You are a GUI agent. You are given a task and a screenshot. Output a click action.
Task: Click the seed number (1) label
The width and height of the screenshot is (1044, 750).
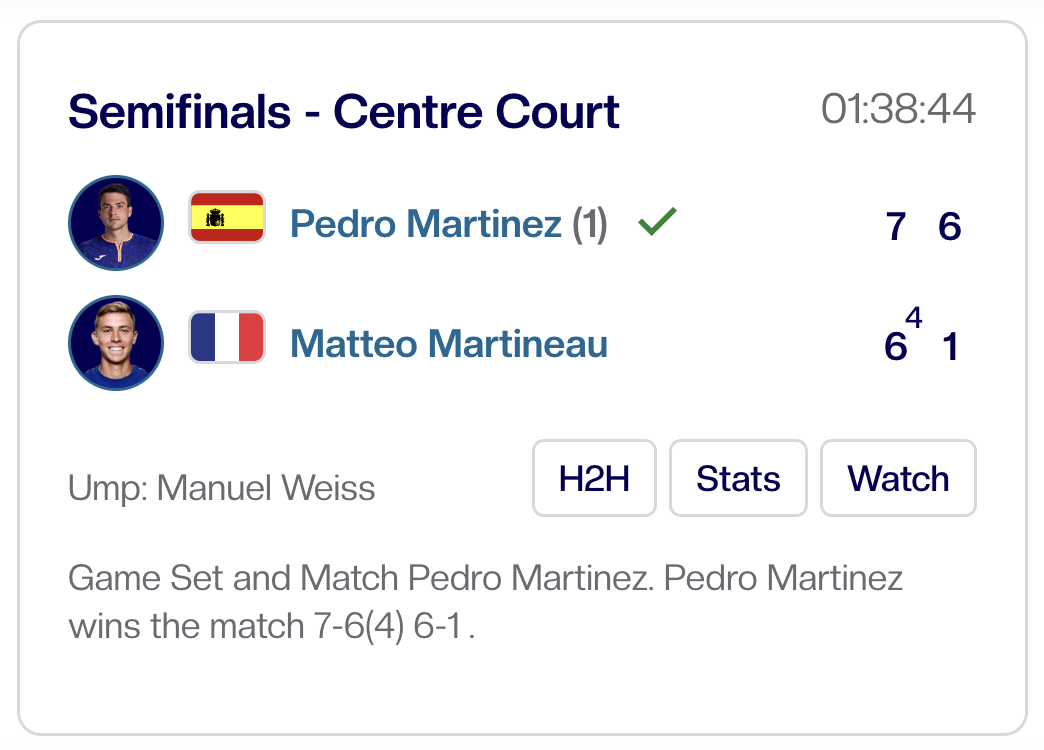point(590,224)
